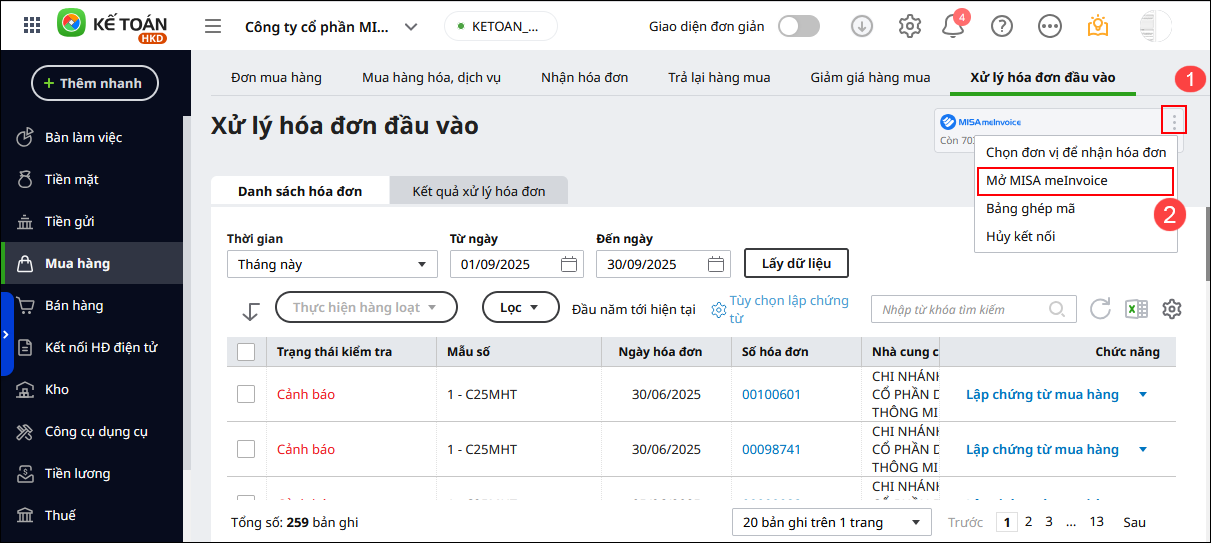Click the Lấy dữ liệu button
The height and width of the screenshot is (543, 1211).
[796, 264]
